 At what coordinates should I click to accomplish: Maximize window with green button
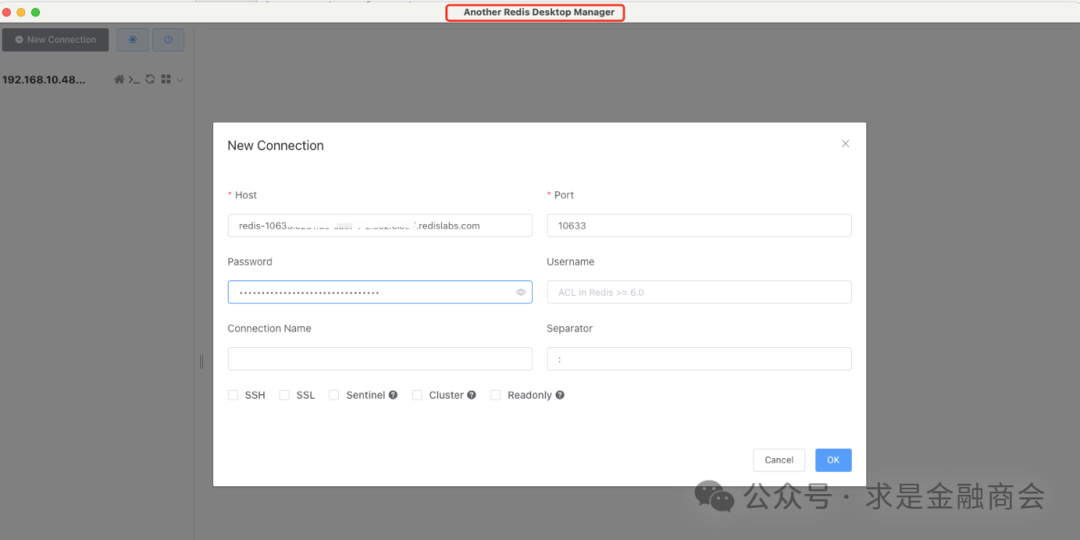tap(36, 12)
